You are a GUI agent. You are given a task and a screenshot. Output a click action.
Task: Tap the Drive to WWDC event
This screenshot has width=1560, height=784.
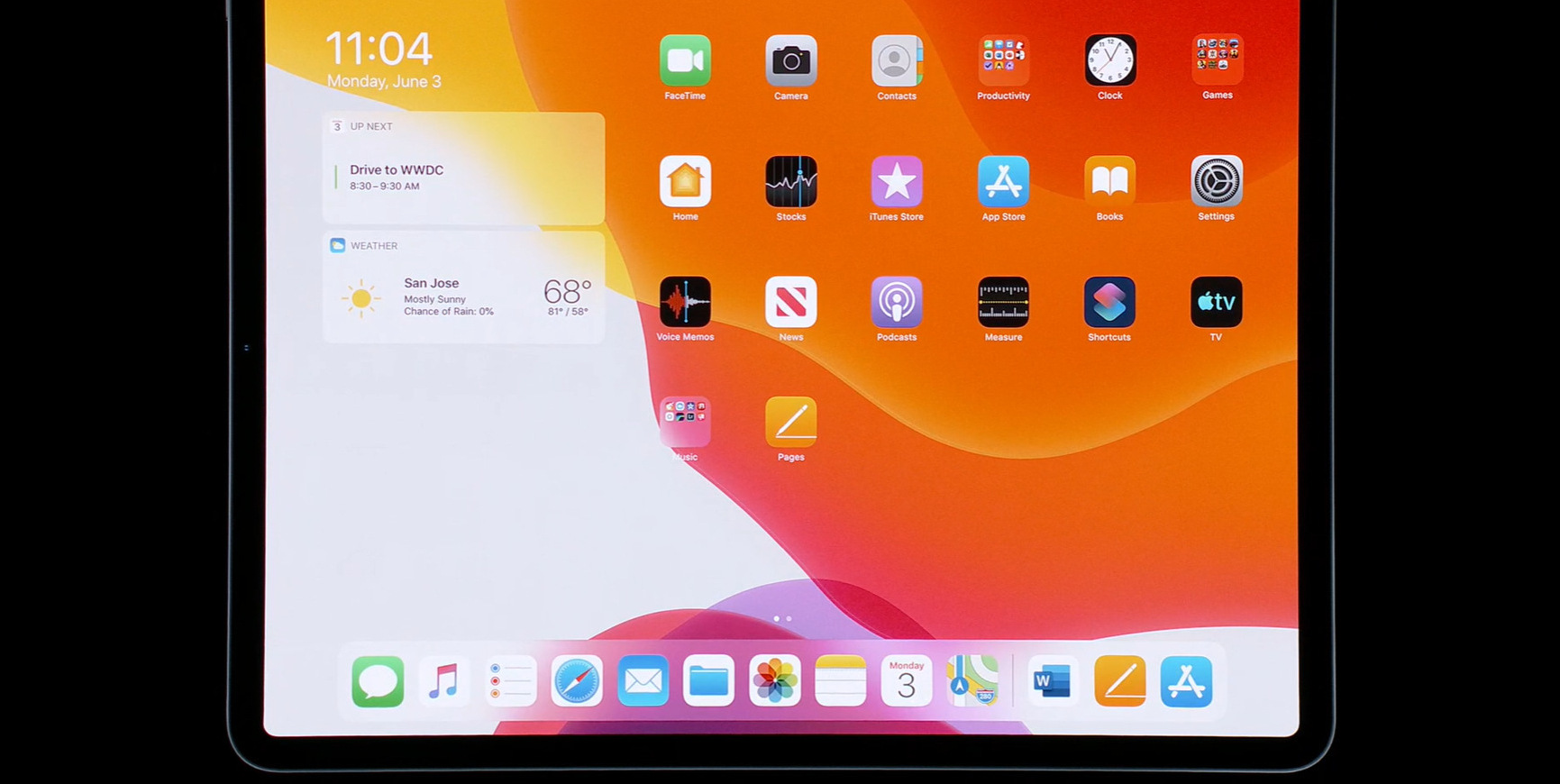397,177
